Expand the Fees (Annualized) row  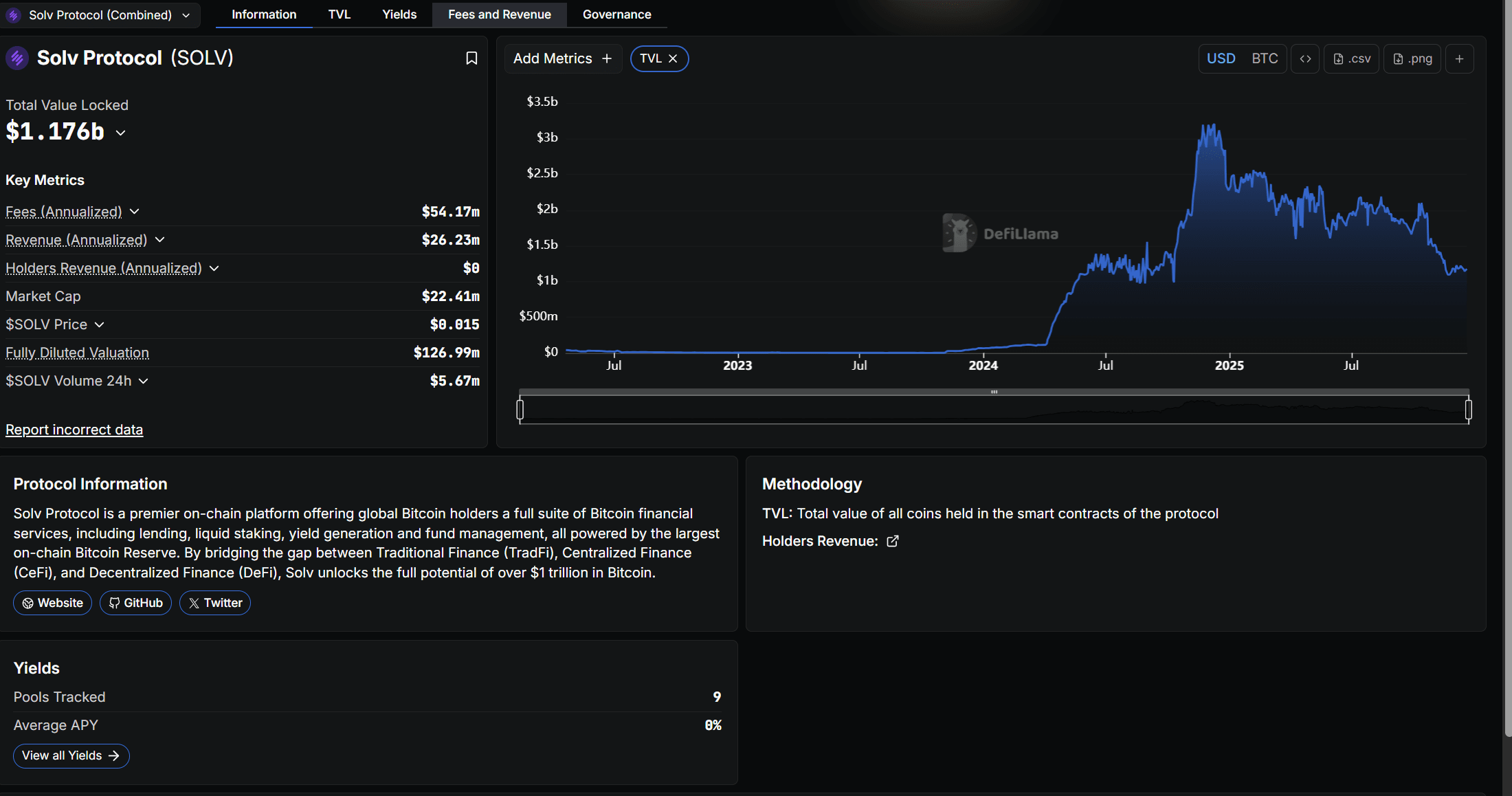(x=135, y=212)
